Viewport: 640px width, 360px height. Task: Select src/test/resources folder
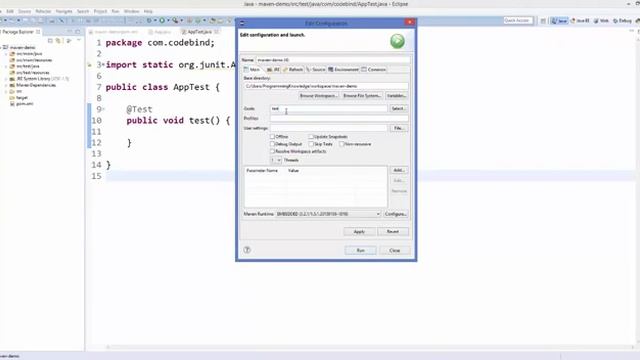[x=33, y=73]
